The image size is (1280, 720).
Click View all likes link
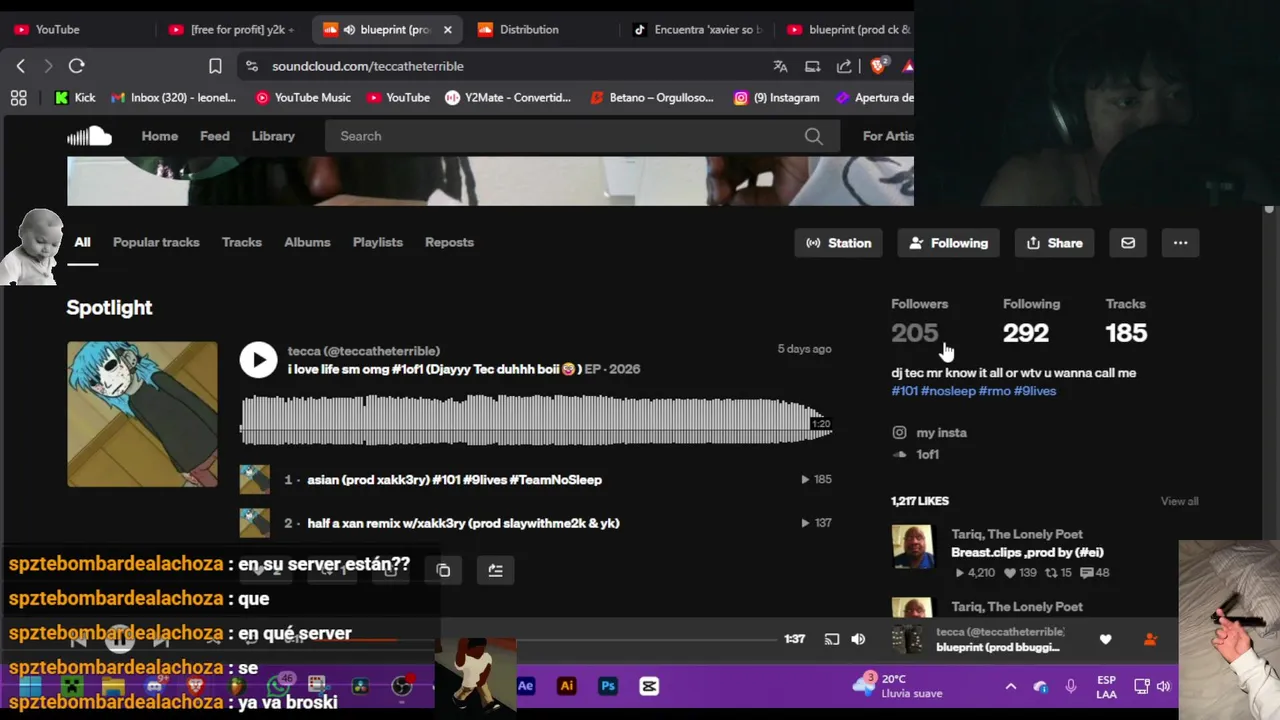click(x=1179, y=501)
